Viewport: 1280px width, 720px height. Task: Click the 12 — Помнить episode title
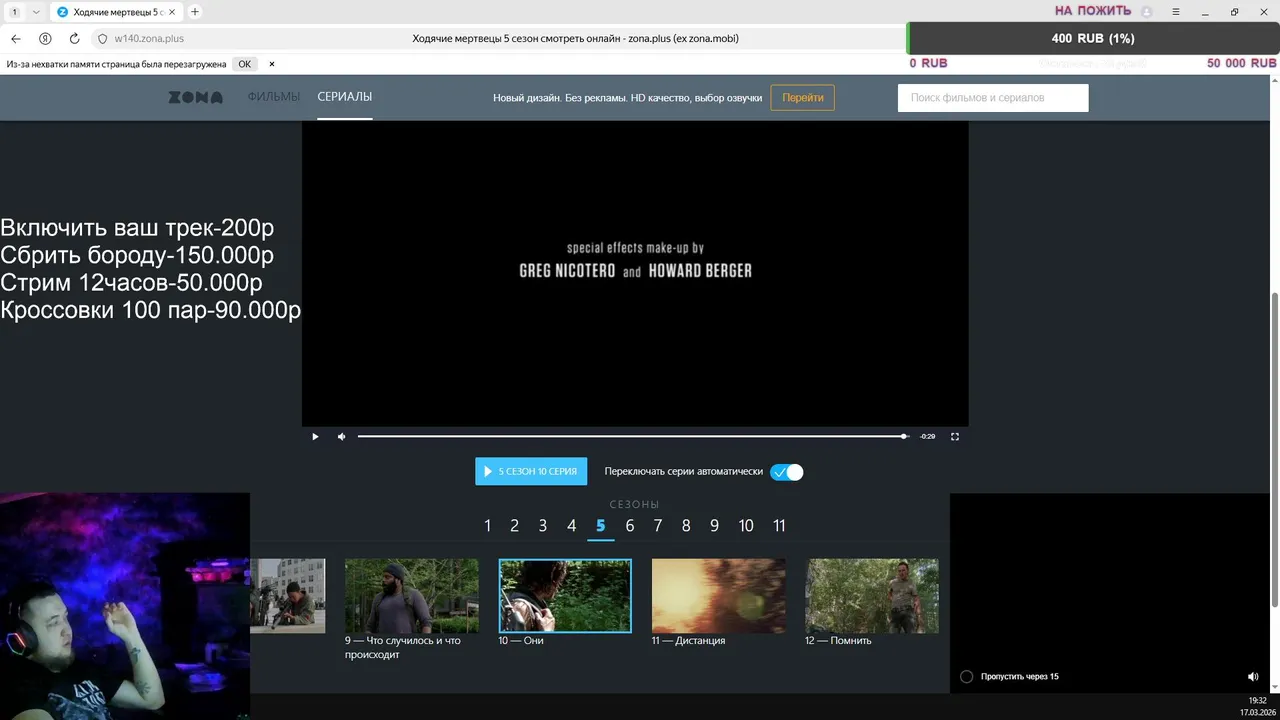(x=838, y=640)
